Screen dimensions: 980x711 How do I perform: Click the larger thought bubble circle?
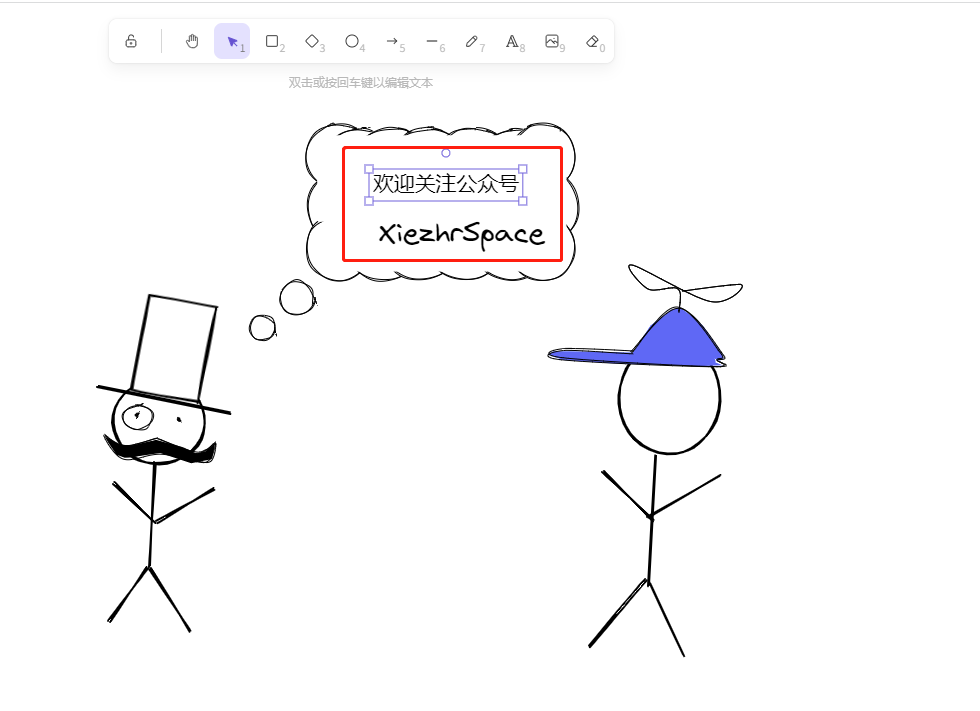pyautogui.click(x=298, y=297)
